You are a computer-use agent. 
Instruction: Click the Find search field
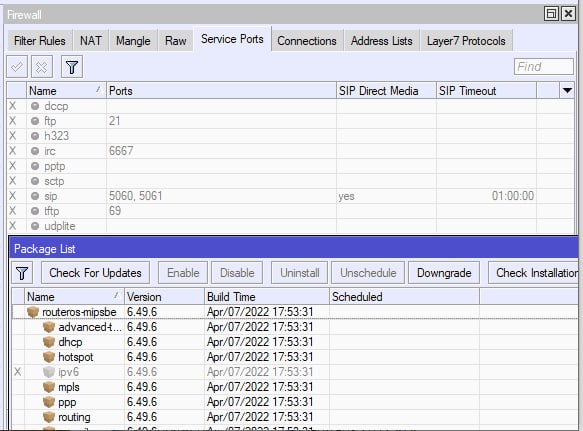click(x=544, y=67)
